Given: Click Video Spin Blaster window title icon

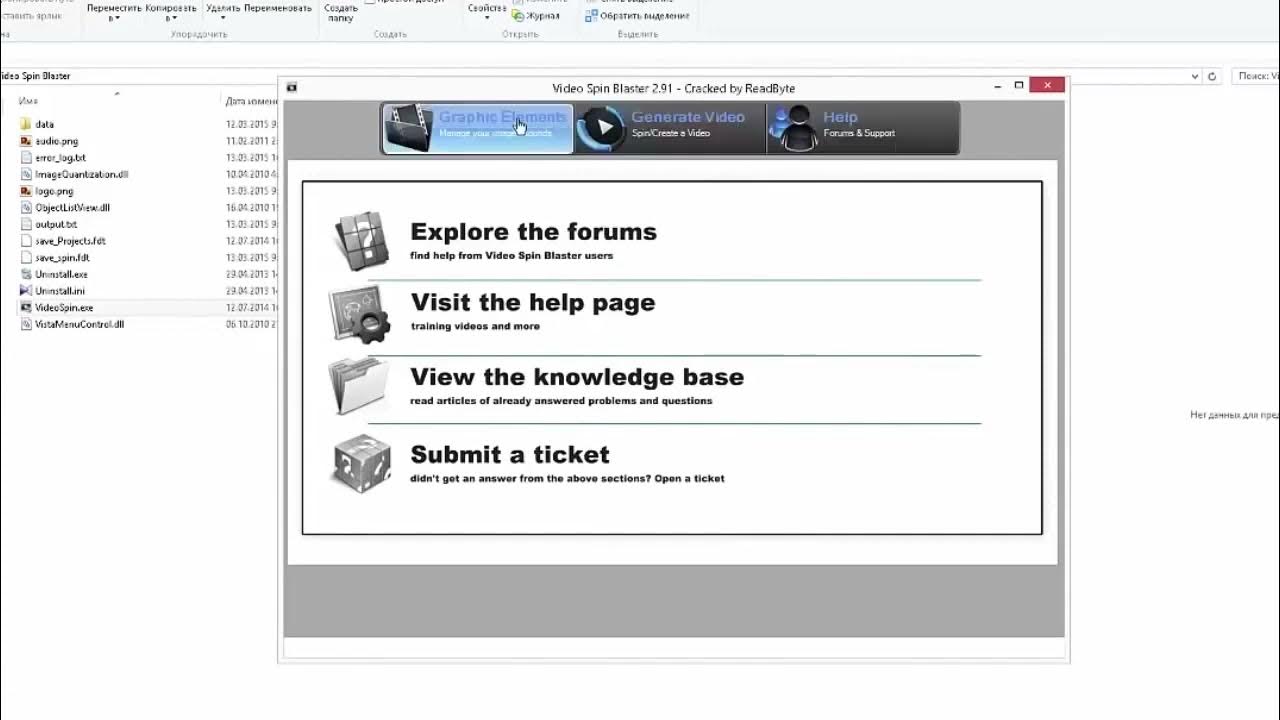Looking at the screenshot, I should [292, 87].
